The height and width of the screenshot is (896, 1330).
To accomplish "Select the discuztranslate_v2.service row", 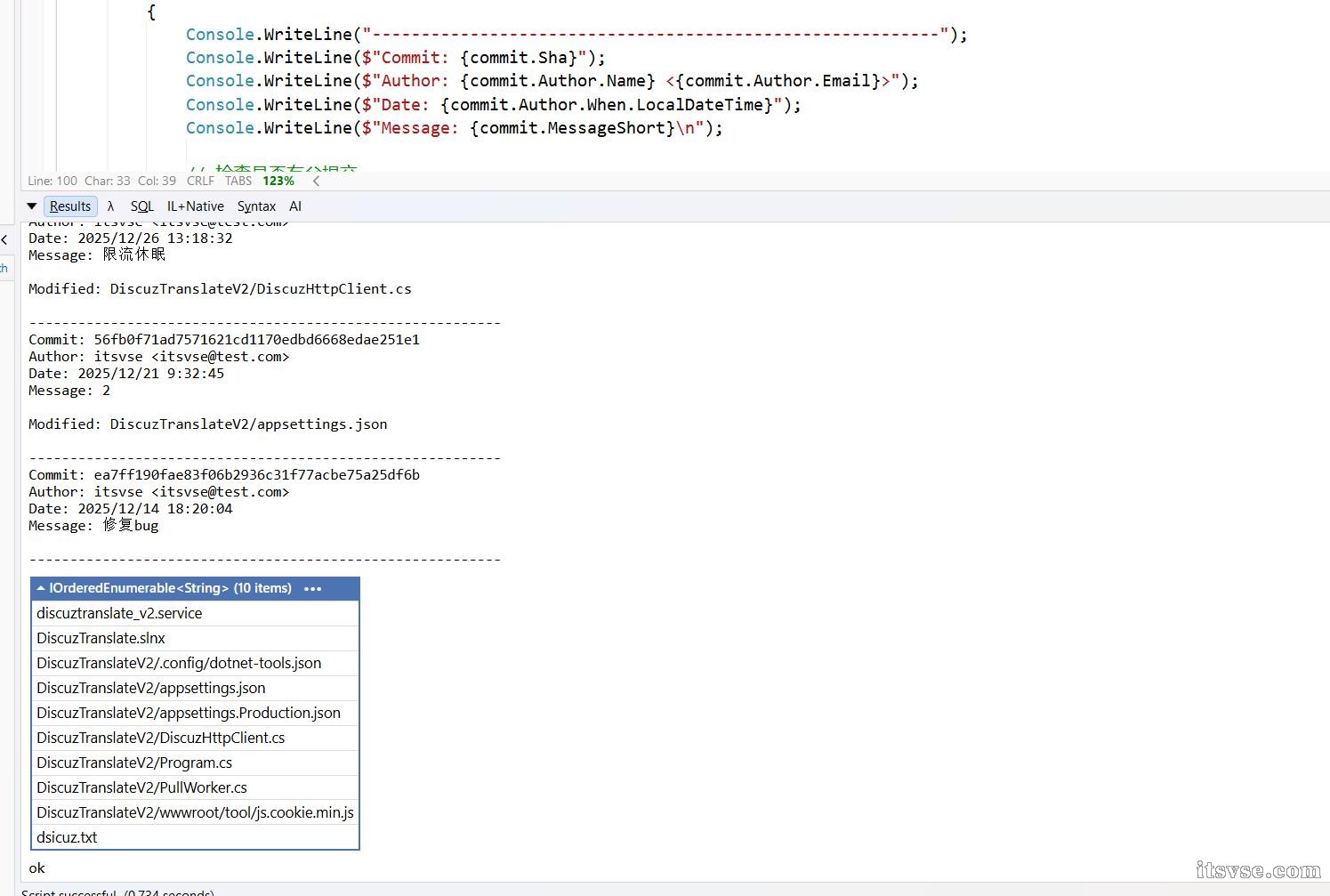I will coord(195,613).
